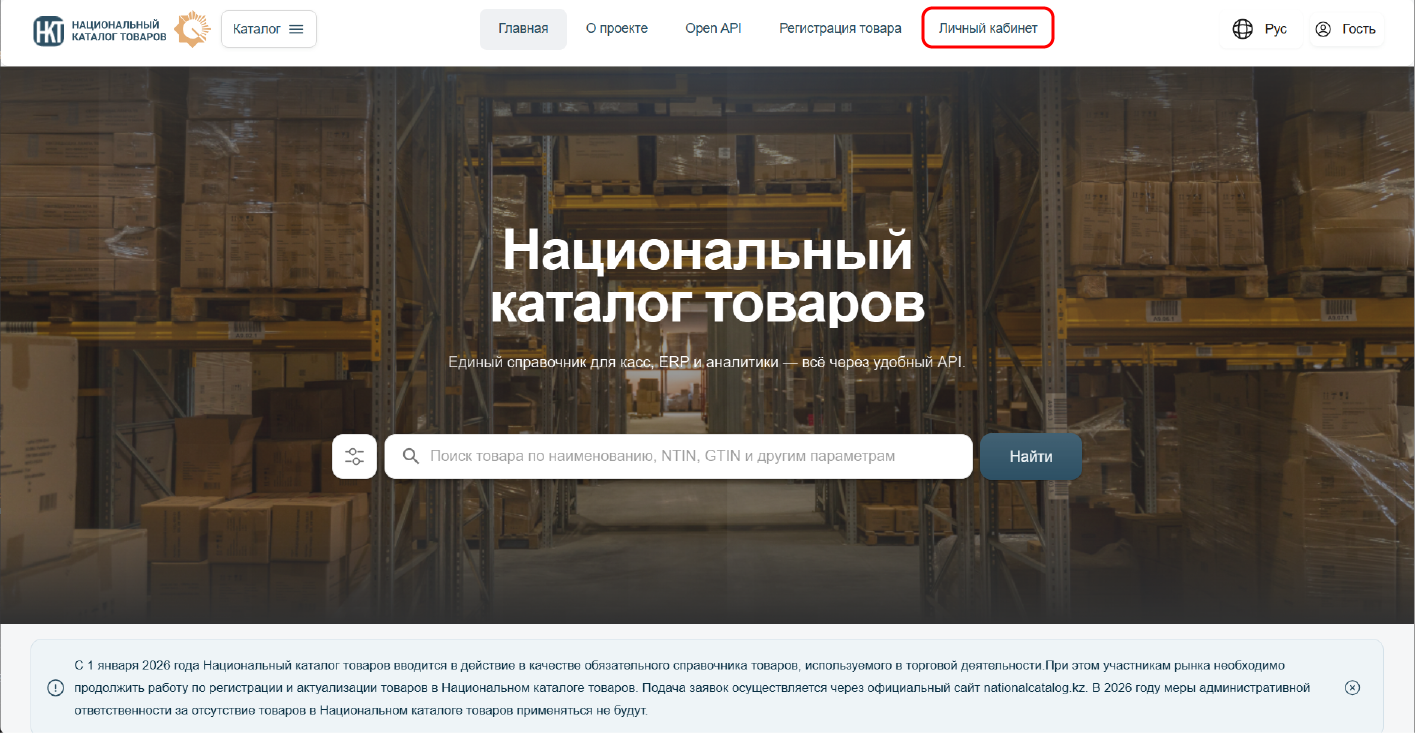Viewport: 1415px width, 733px height.
Task: Open the Гость account menu
Action: [x=1346, y=29]
